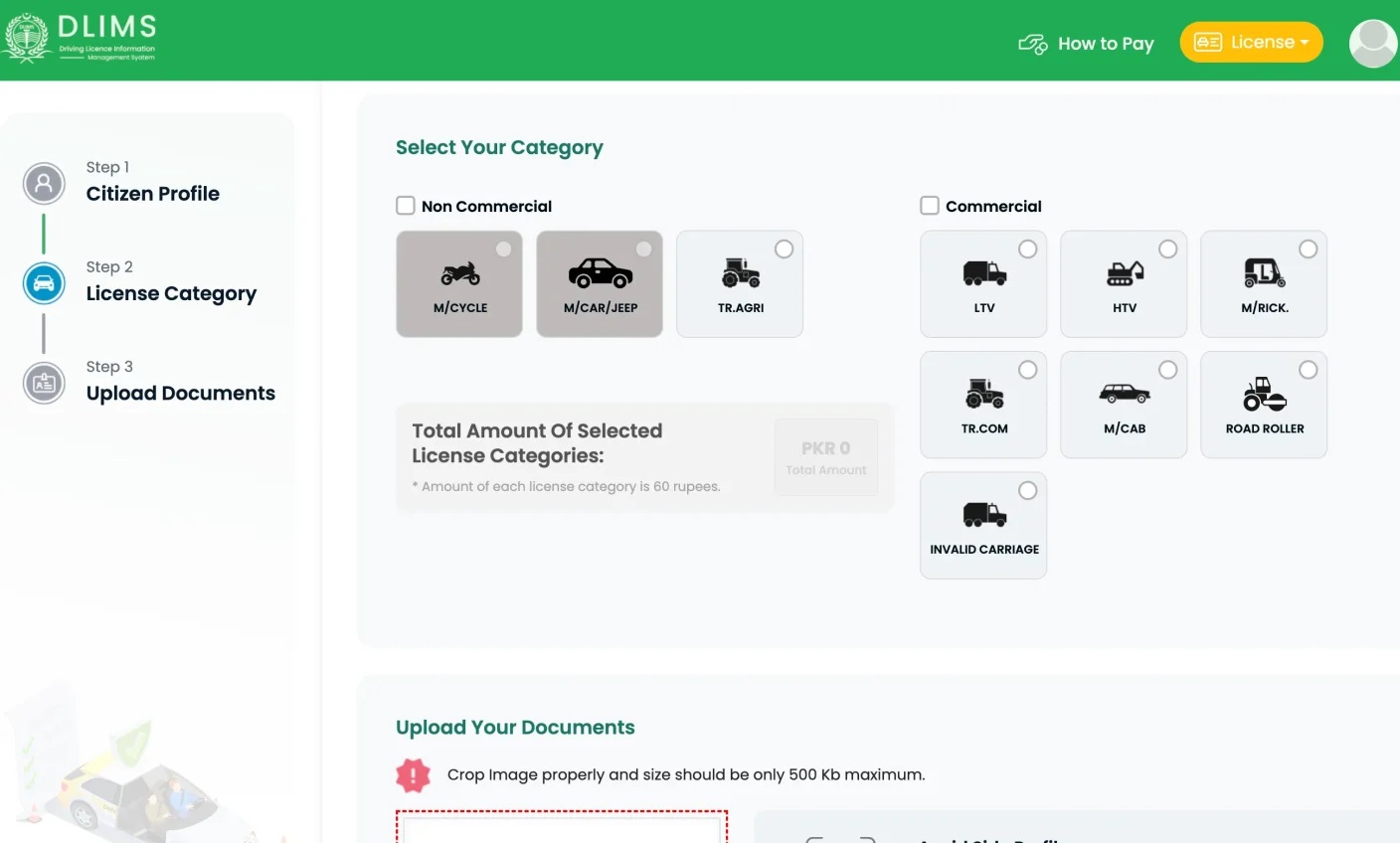The width and height of the screenshot is (1400, 843).
Task: Click the DLIMS logo in header
Action: [x=82, y=39]
